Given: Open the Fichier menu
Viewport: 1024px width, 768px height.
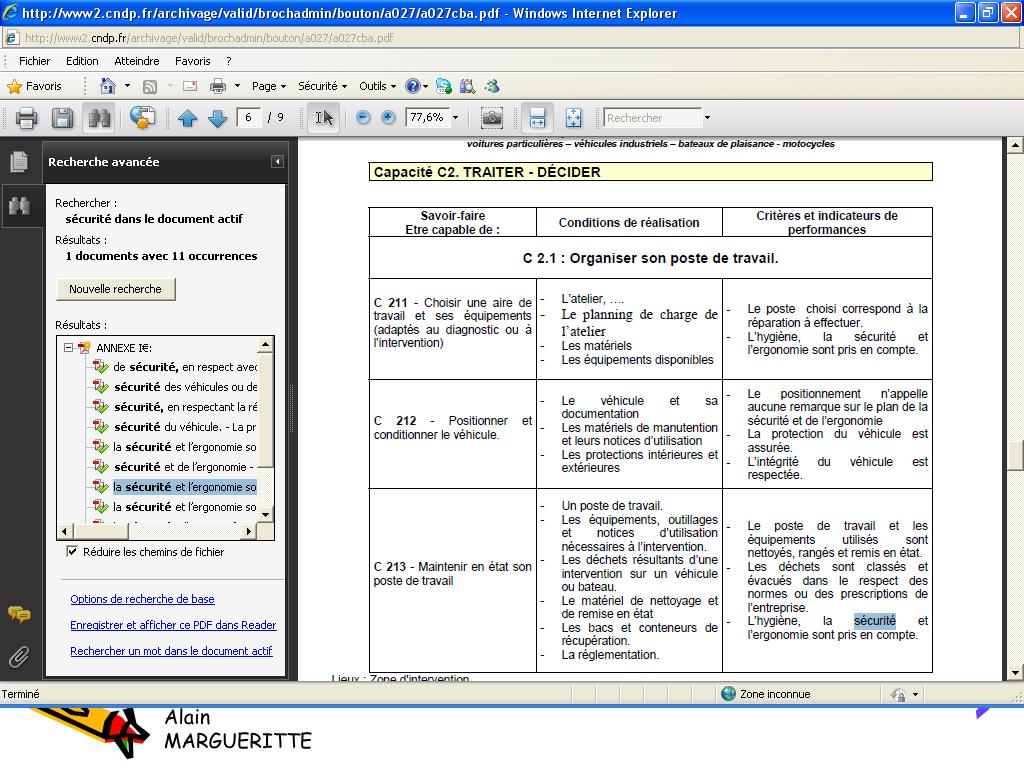Looking at the screenshot, I should point(35,61).
